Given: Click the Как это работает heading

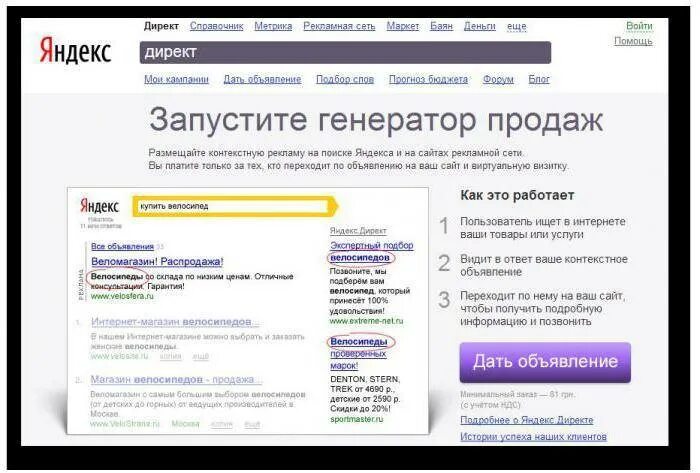Looking at the screenshot, I should [517, 195].
